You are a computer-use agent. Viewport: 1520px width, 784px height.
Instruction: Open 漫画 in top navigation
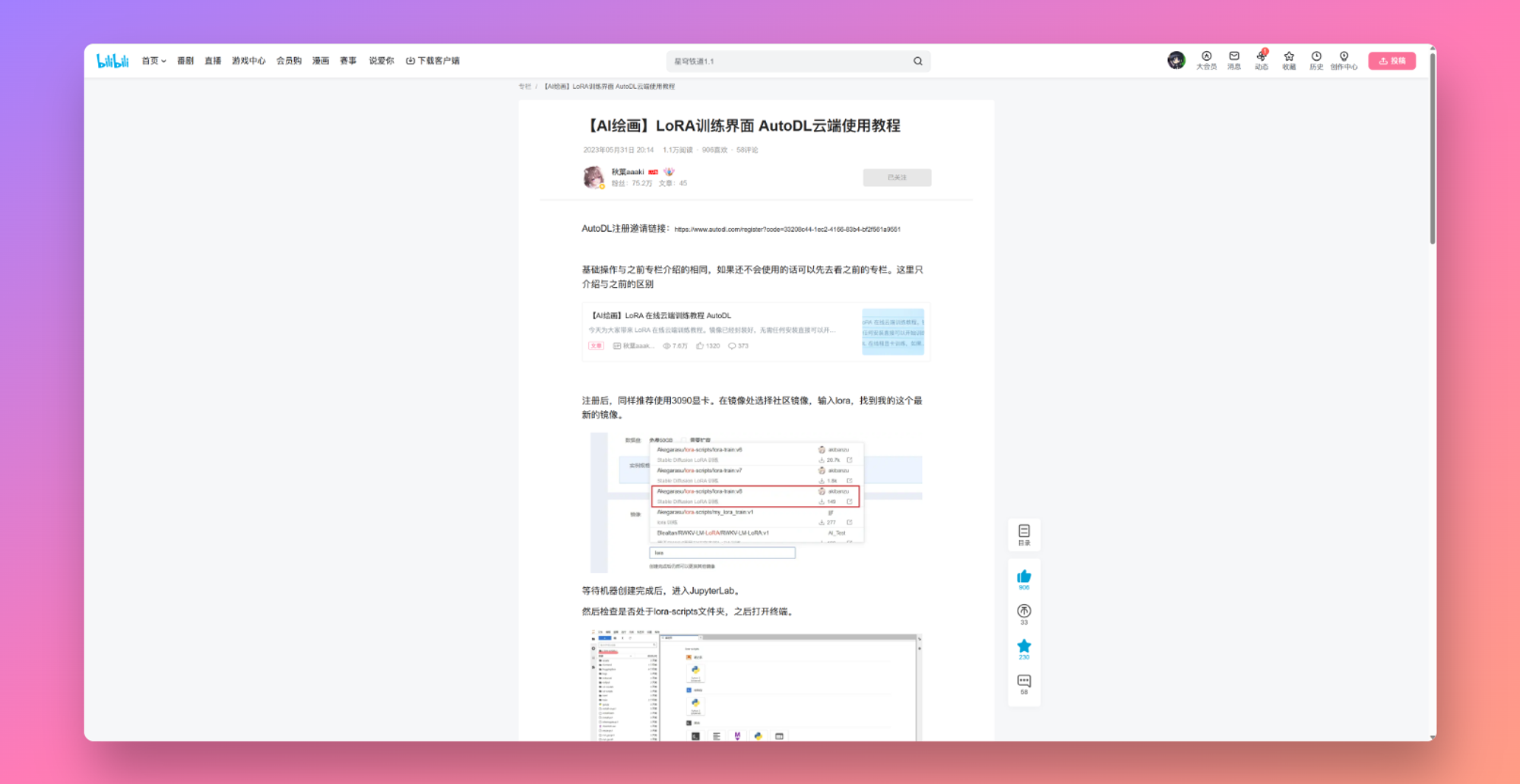click(x=321, y=61)
